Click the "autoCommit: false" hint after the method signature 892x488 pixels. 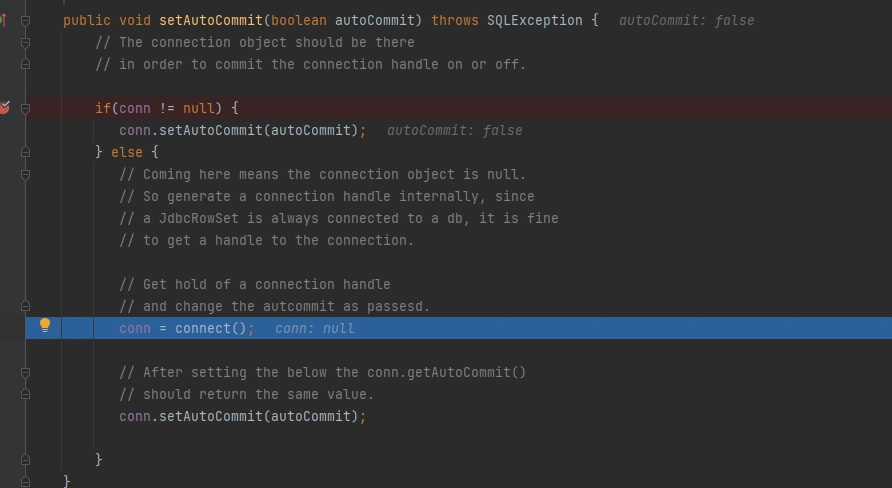(686, 20)
